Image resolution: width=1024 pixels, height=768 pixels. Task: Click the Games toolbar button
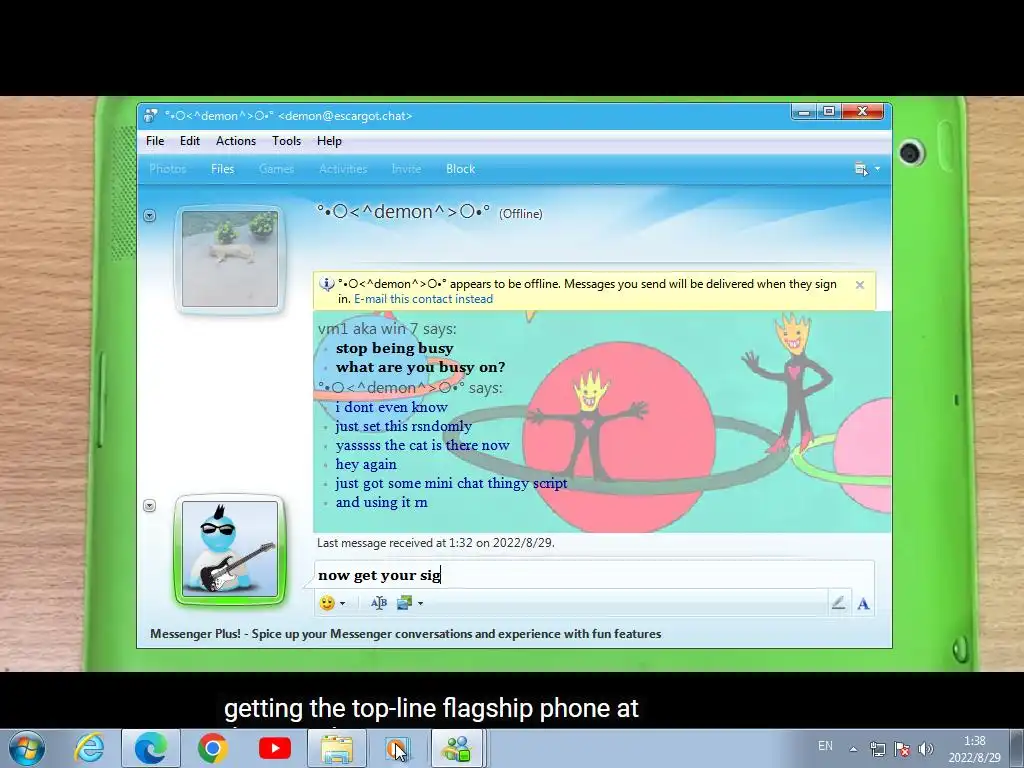pyautogui.click(x=276, y=169)
